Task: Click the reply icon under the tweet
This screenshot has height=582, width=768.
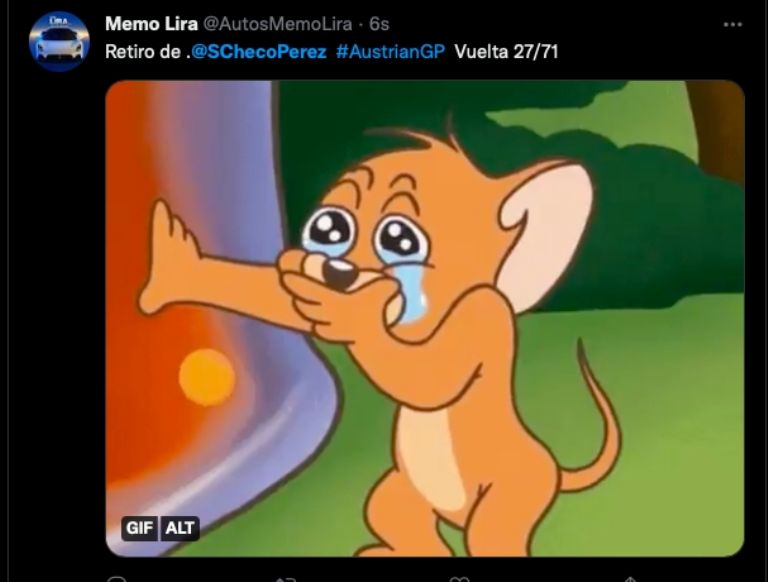Action: tap(116, 580)
